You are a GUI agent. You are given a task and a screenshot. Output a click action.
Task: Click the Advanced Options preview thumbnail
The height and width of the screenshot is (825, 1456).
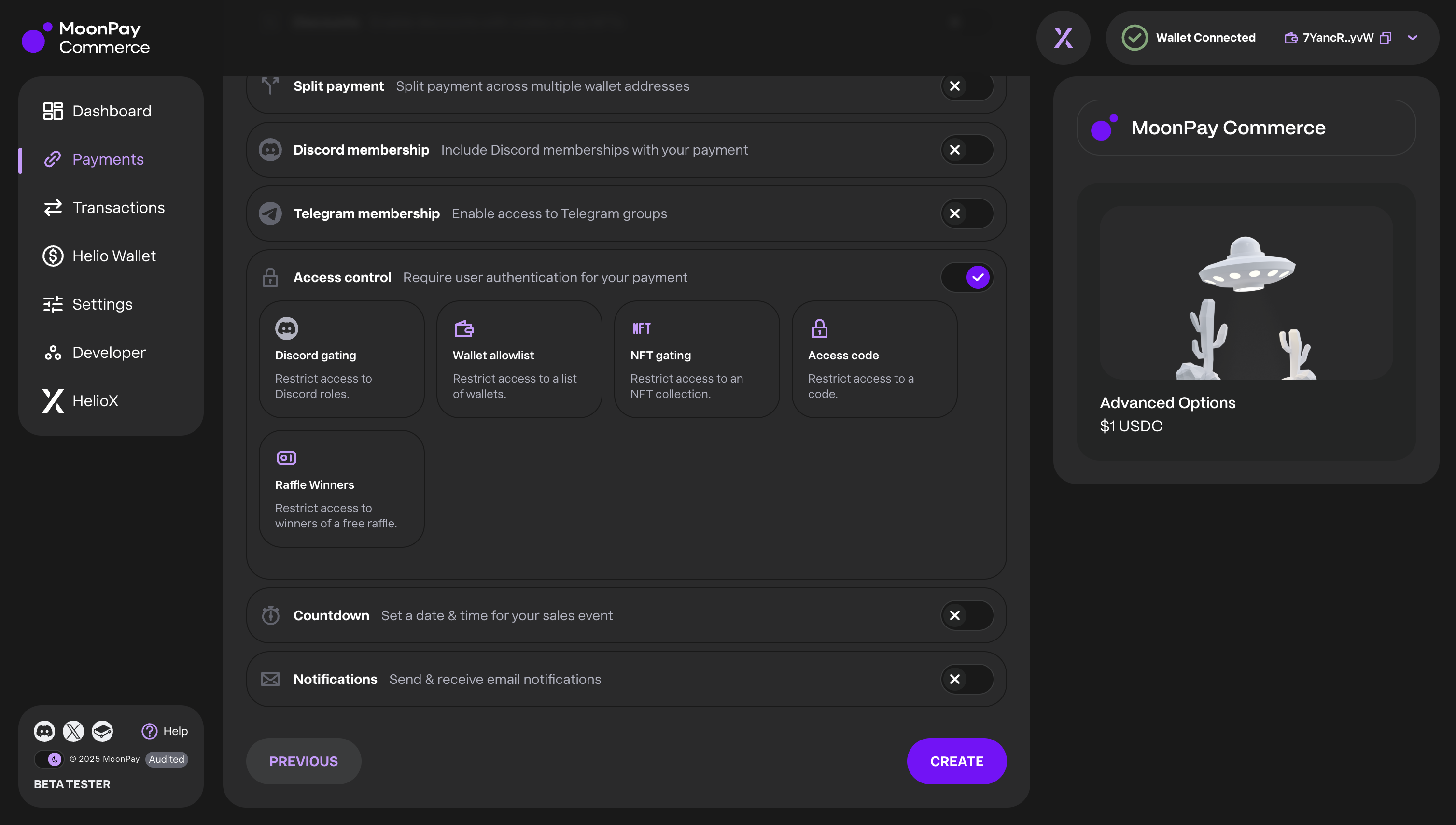click(x=1246, y=293)
